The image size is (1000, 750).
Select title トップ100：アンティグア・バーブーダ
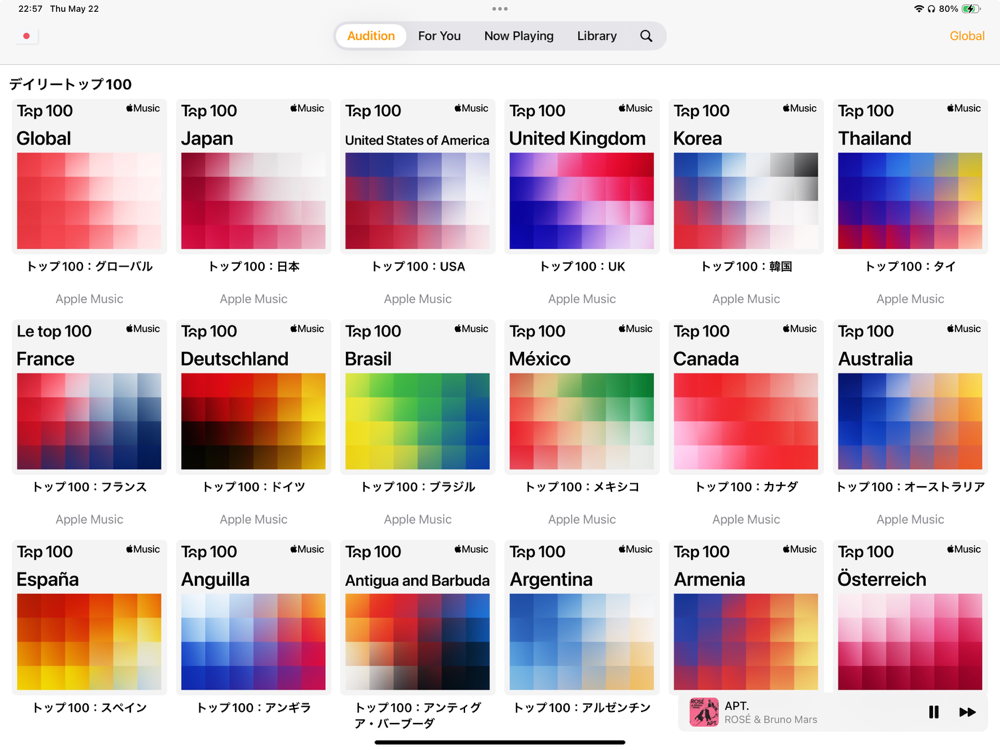[x=418, y=716]
